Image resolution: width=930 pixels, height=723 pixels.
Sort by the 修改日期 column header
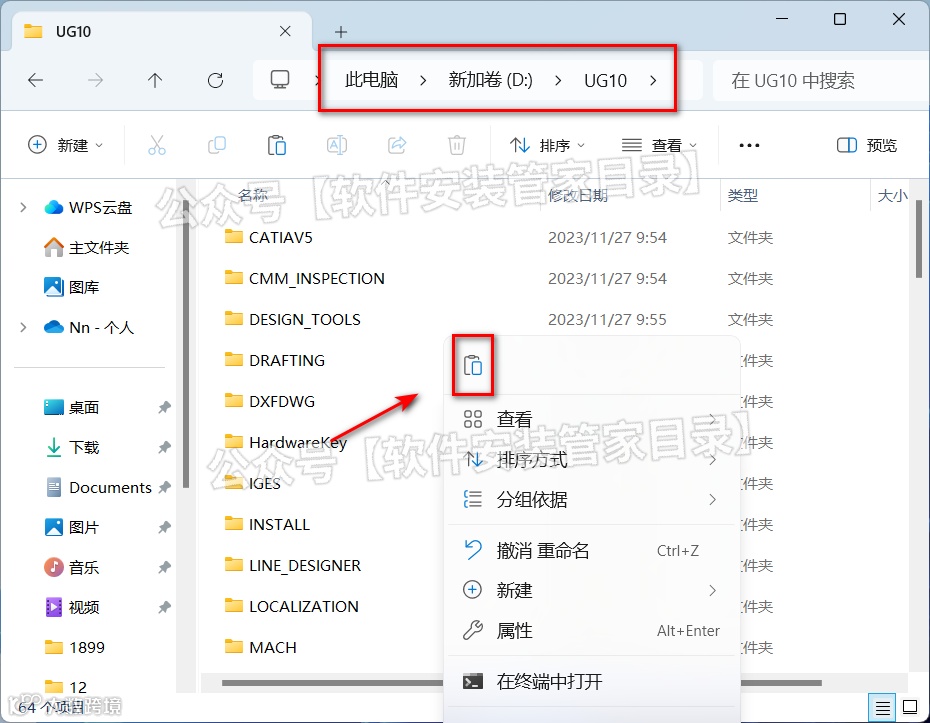[578, 195]
